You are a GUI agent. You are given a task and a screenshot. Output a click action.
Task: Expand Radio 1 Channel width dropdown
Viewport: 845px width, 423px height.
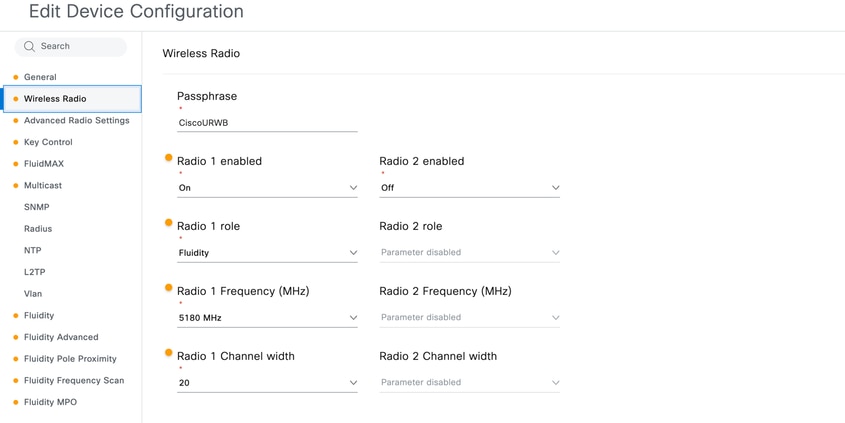pyautogui.click(x=267, y=383)
